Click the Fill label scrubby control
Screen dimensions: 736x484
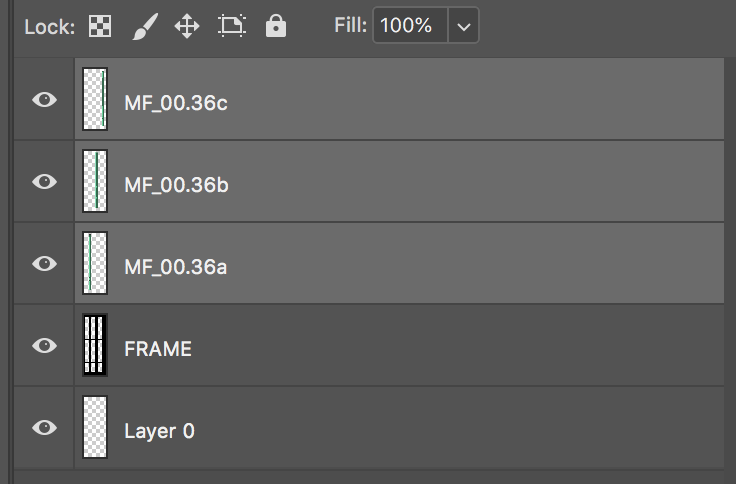pos(350,25)
